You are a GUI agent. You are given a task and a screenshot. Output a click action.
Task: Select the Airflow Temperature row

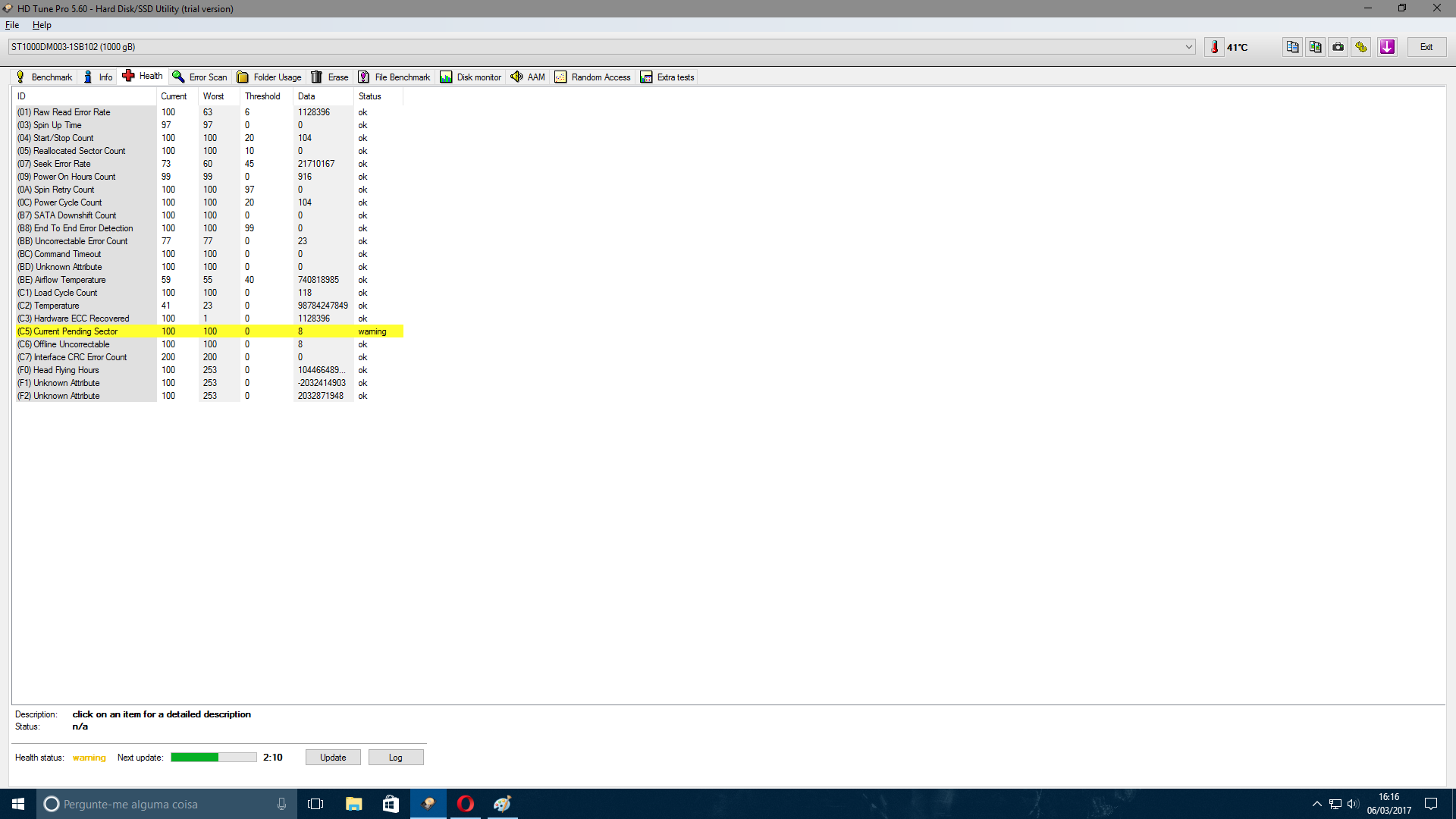[x=209, y=280]
